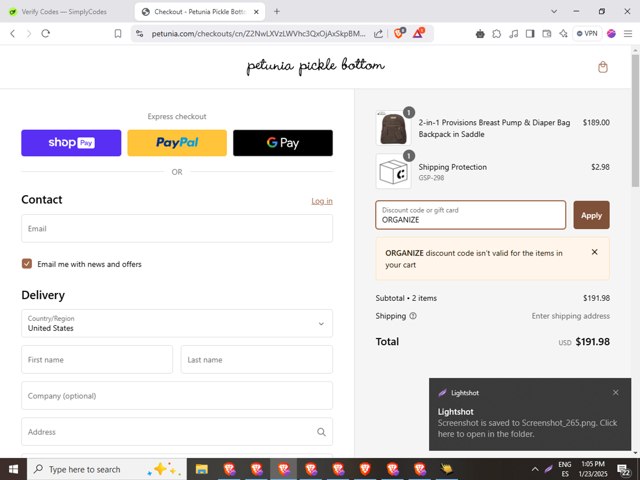Click the Last name field
The height and width of the screenshot is (480, 640).
pos(256,360)
